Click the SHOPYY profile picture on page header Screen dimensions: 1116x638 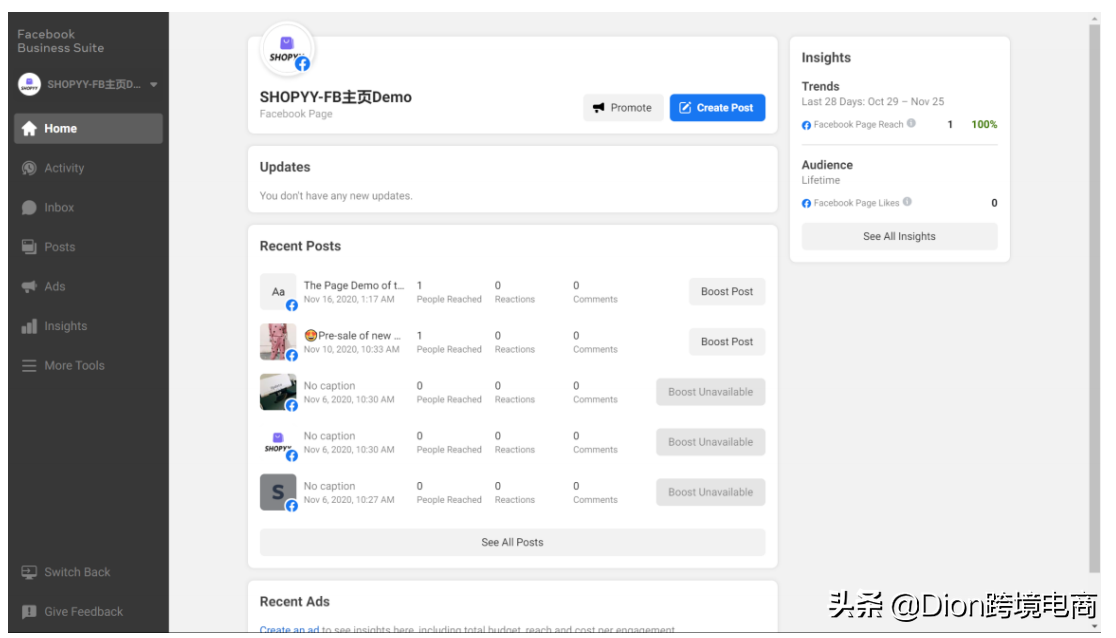(x=287, y=50)
